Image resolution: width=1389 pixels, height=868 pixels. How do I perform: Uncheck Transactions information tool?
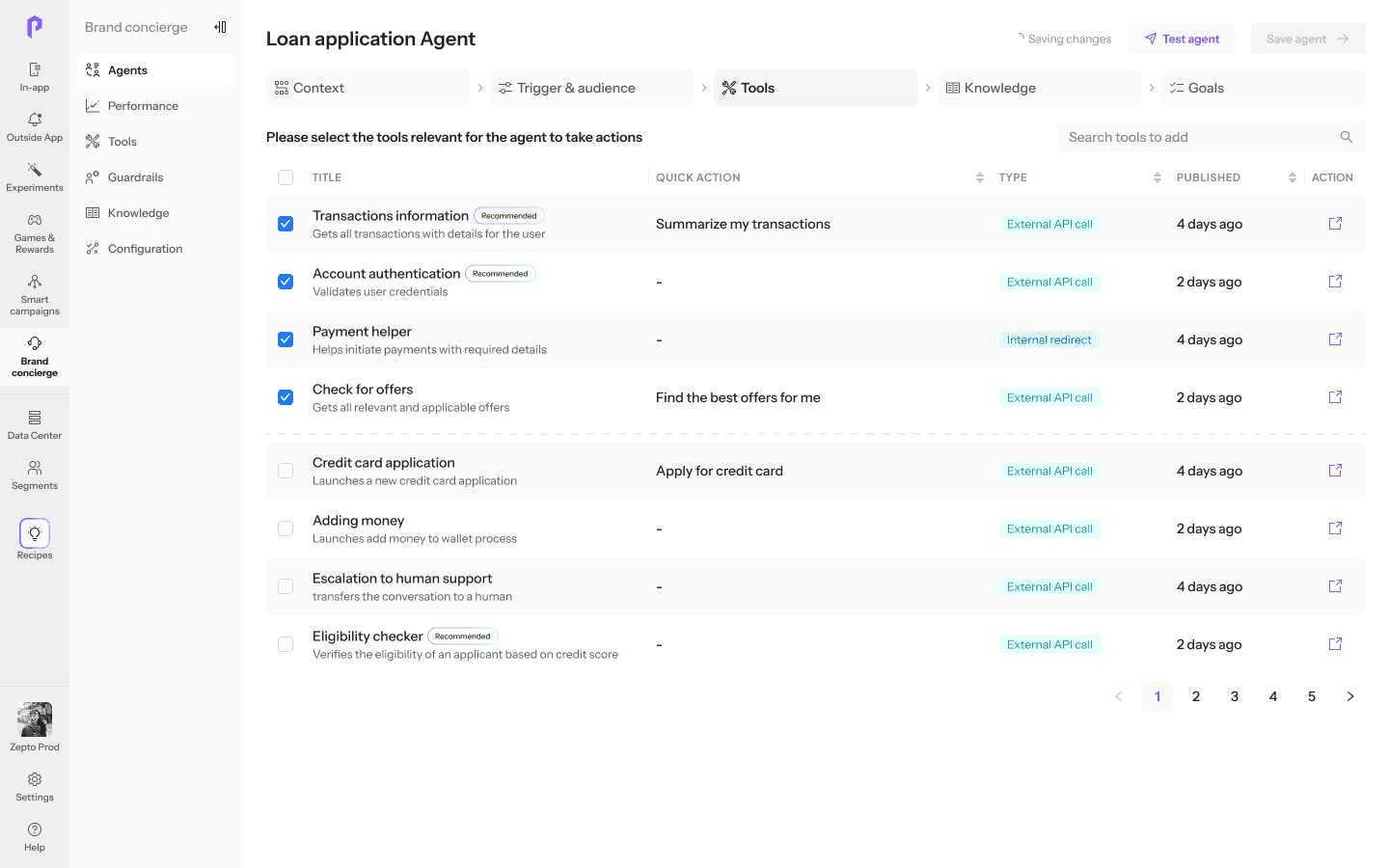286,224
